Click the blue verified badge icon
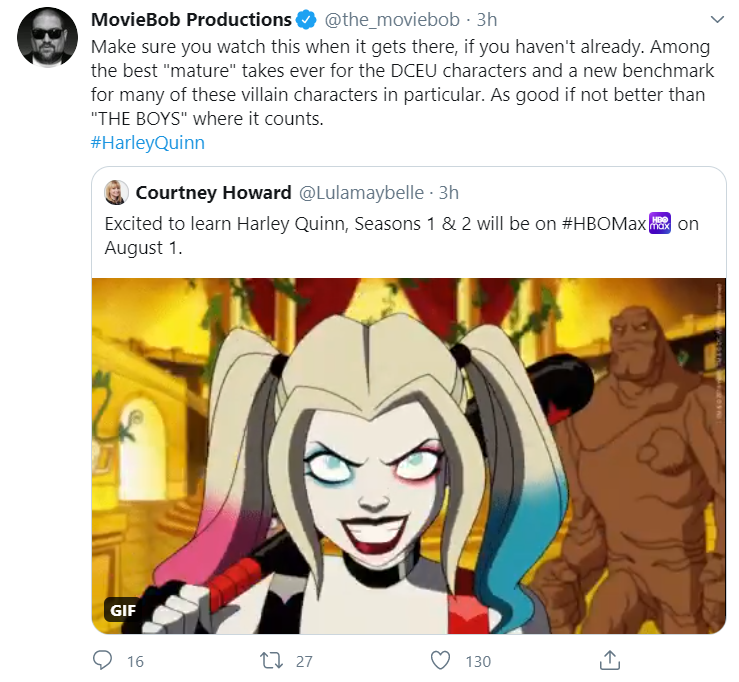 tap(306, 20)
